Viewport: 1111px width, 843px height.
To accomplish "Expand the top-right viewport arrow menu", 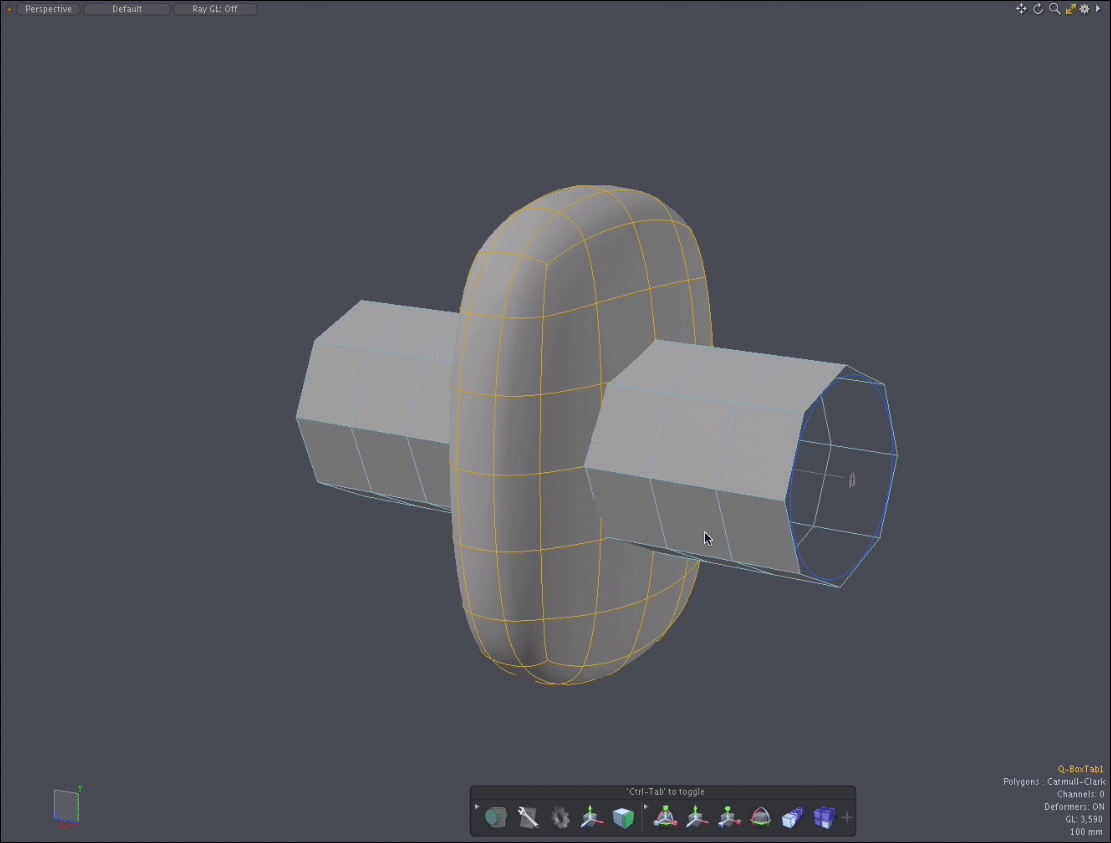I will (x=1099, y=9).
